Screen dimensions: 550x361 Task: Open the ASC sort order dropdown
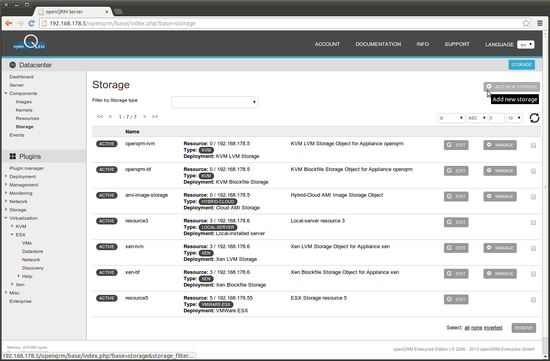pyautogui.click(x=477, y=118)
